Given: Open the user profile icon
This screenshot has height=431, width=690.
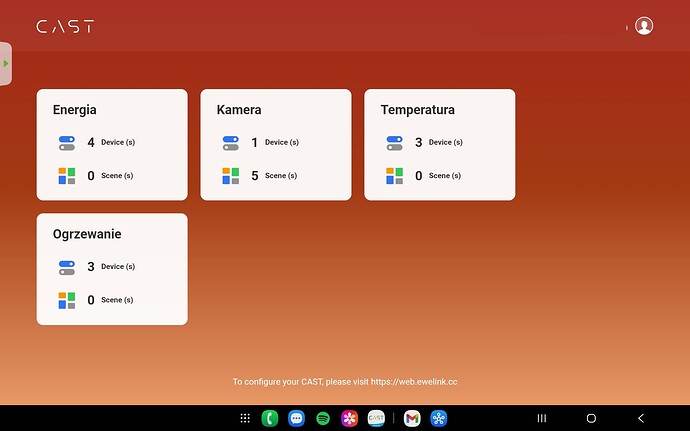Looking at the screenshot, I should (644, 26).
